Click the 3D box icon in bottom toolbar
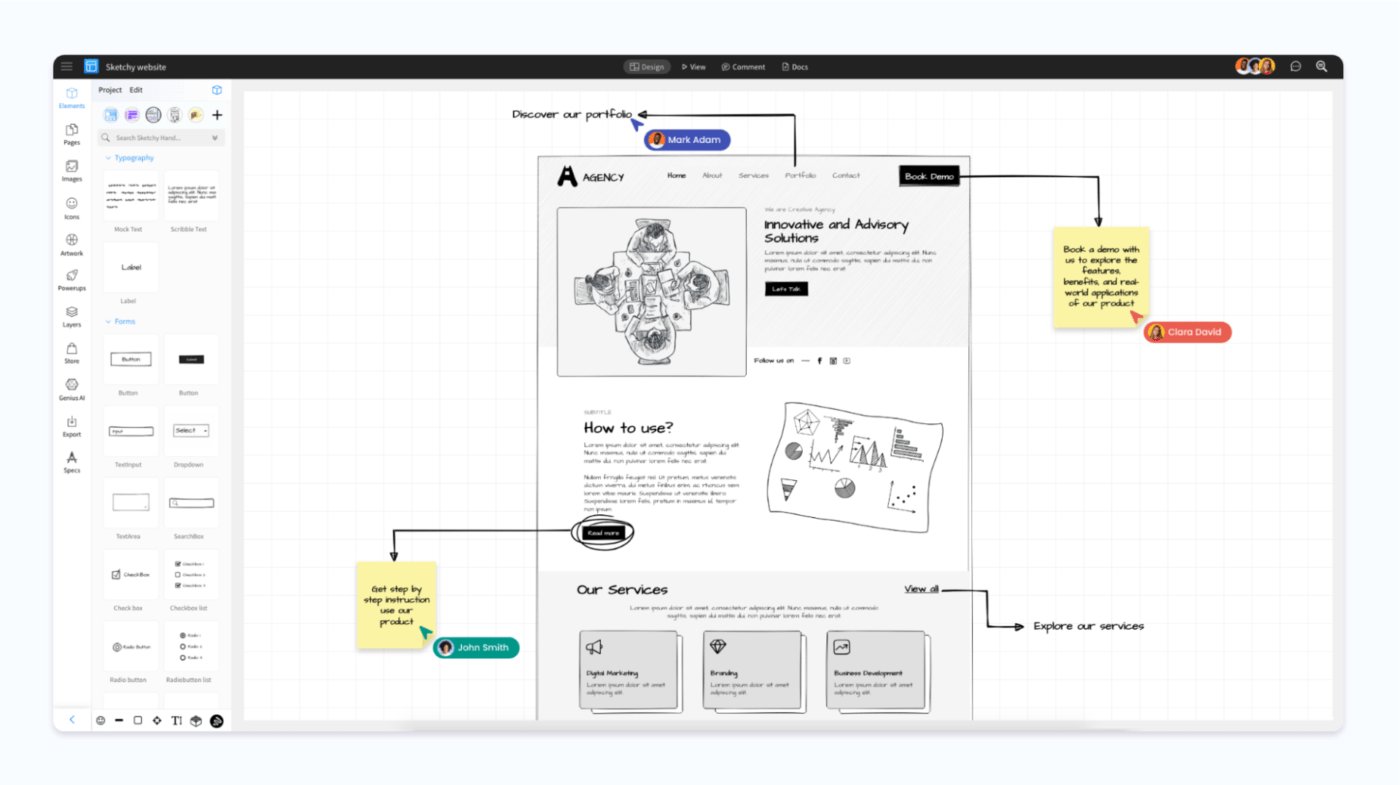The image size is (1400, 785). tap(196, 720)
